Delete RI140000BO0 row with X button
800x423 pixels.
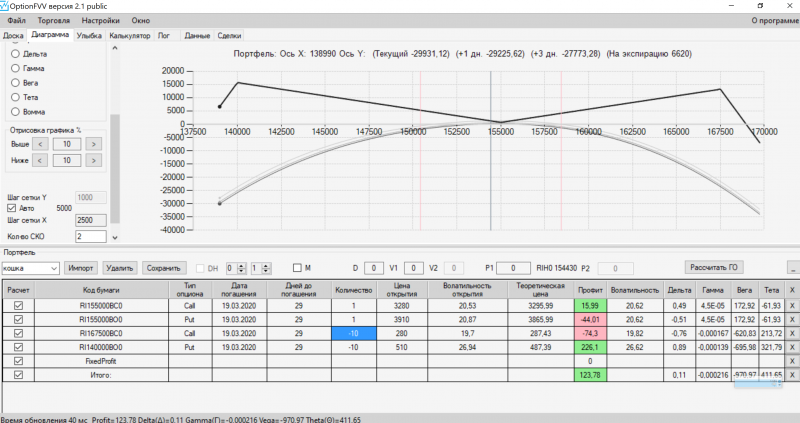tap(792, 347)
